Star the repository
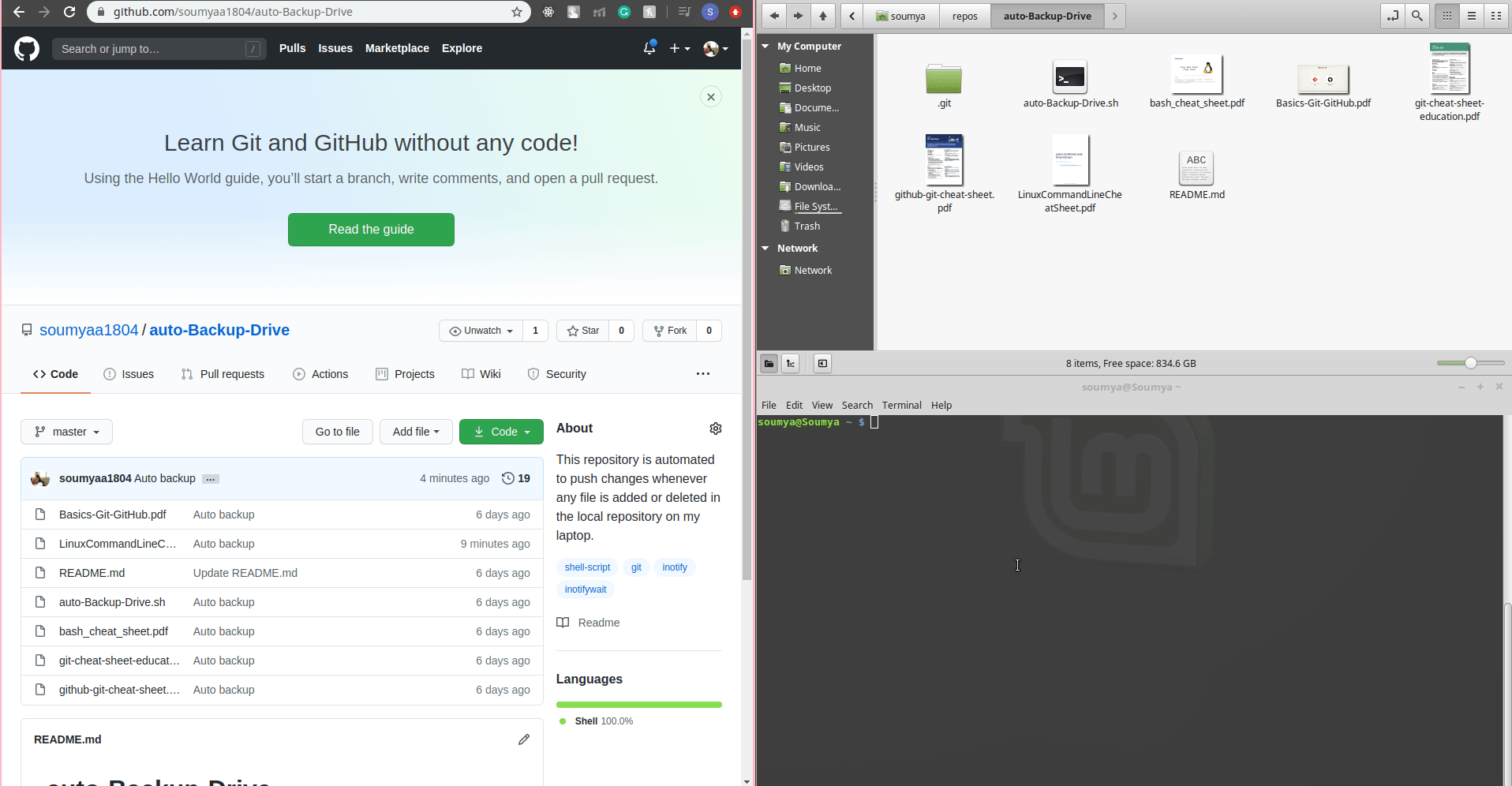This screenshot has height=786, width=1512. pyautogui.click(x=583, y=331)
